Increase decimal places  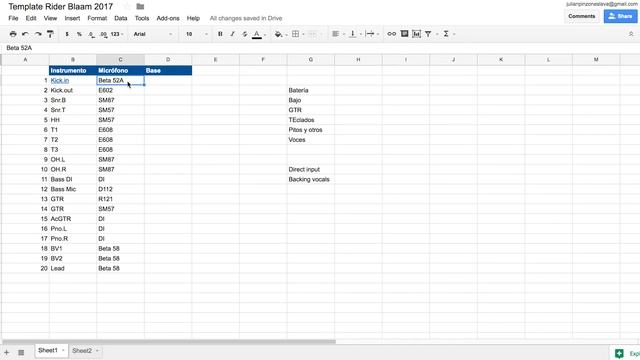tap(104, 34)
